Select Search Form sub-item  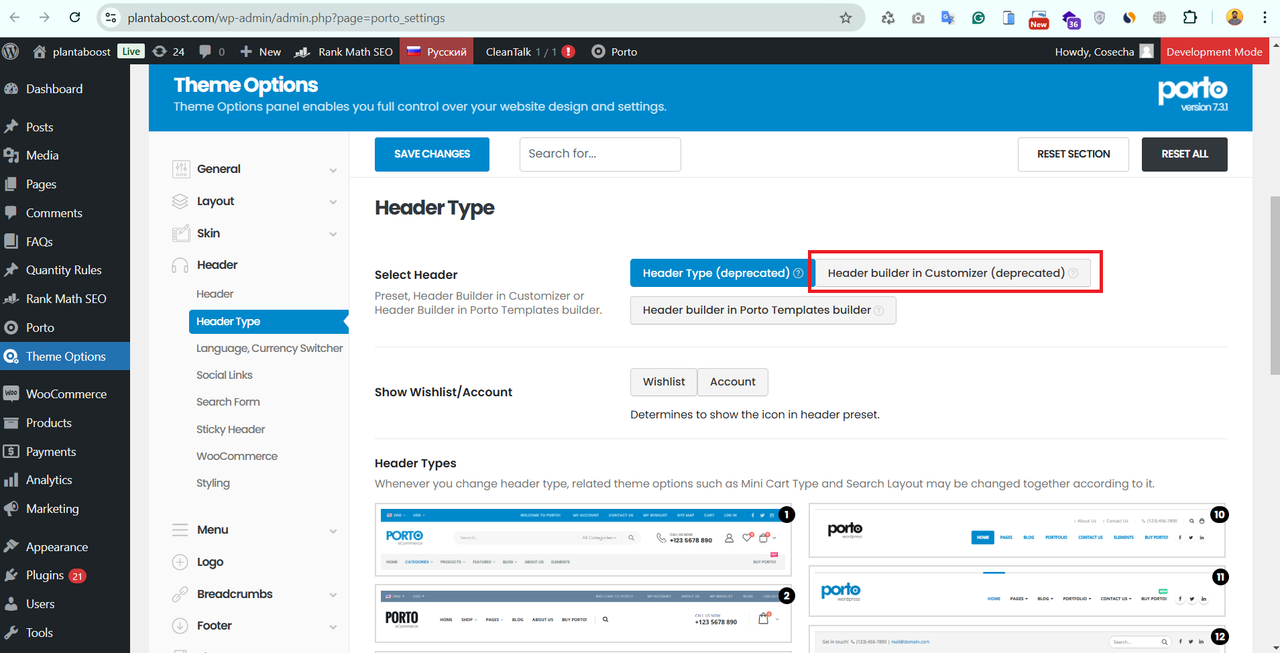(228, 402)
